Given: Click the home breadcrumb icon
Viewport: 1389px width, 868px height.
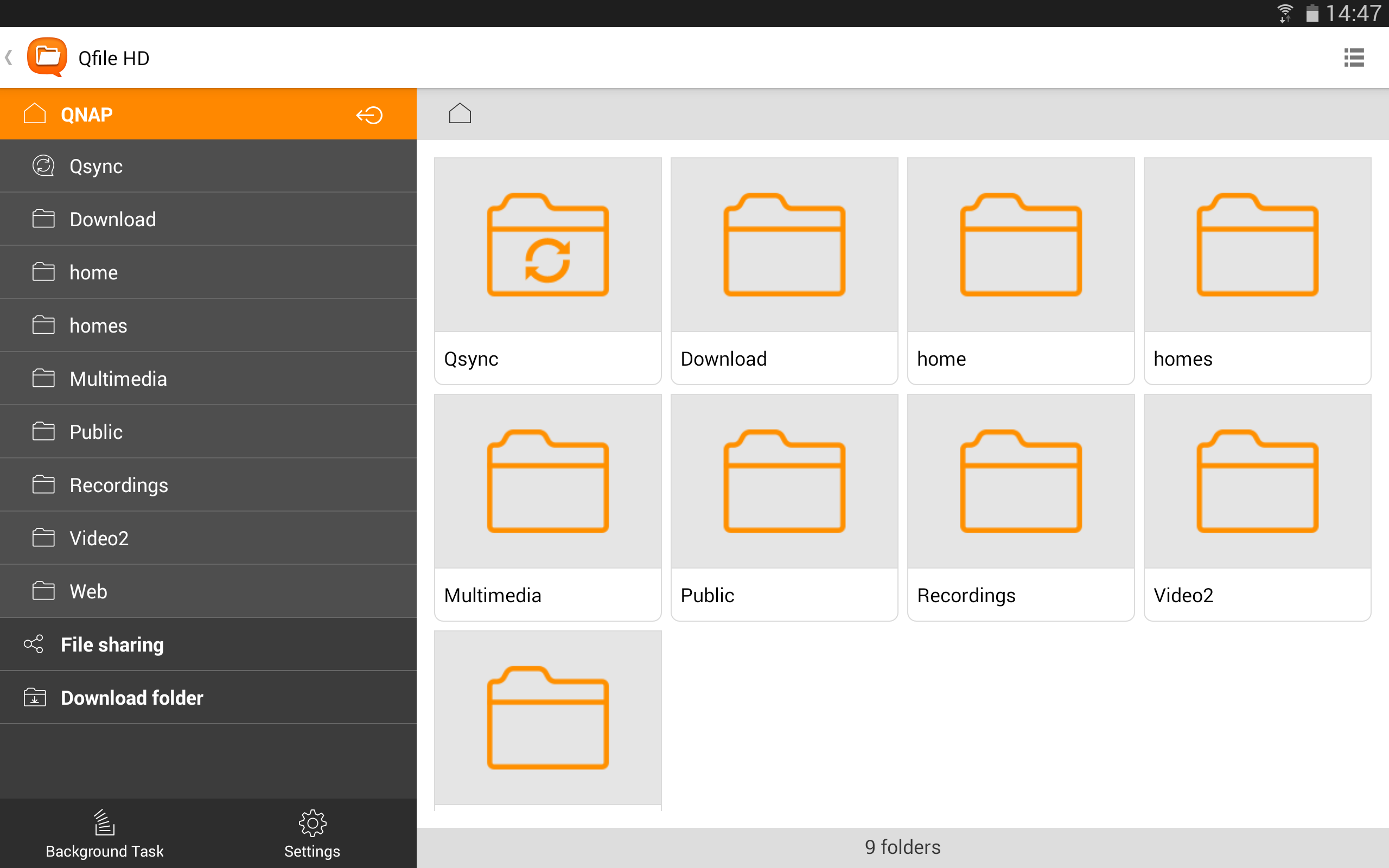Looking at the screenshot, I should [460, 112].
